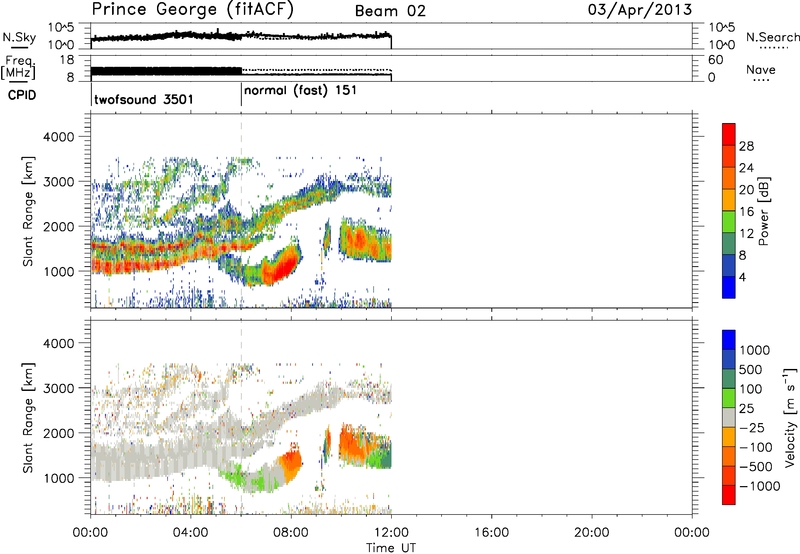800x554 pixels.
Task: Click the 'twofsound 3501' CPID text
Action: (144, 99)
